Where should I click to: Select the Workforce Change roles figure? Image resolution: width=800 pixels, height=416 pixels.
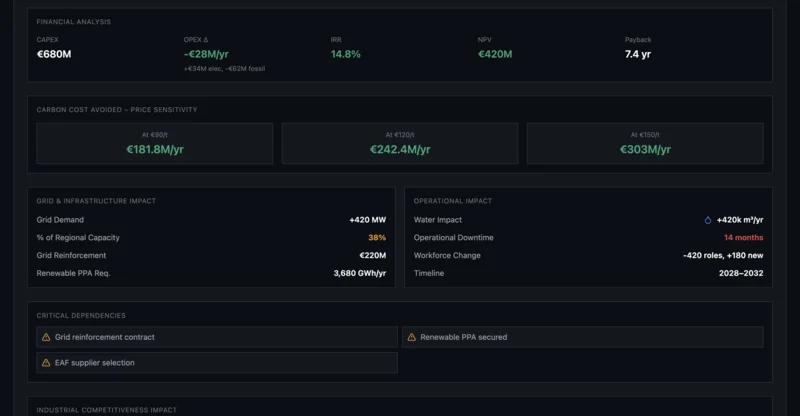tap(723, 256)
